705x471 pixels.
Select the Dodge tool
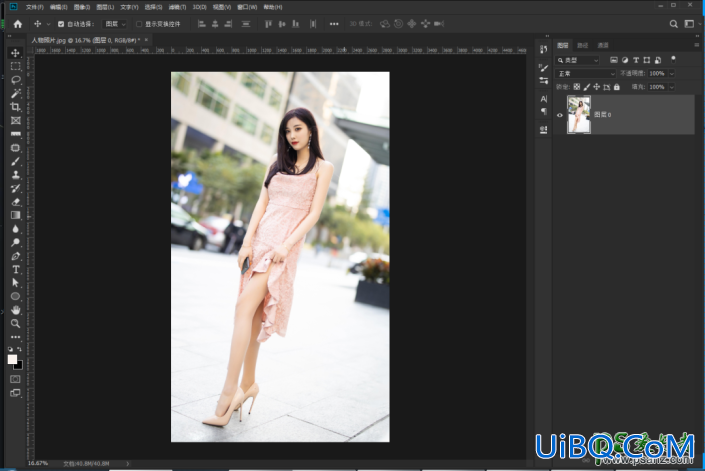pyautogui.click(x=15, y=242)
